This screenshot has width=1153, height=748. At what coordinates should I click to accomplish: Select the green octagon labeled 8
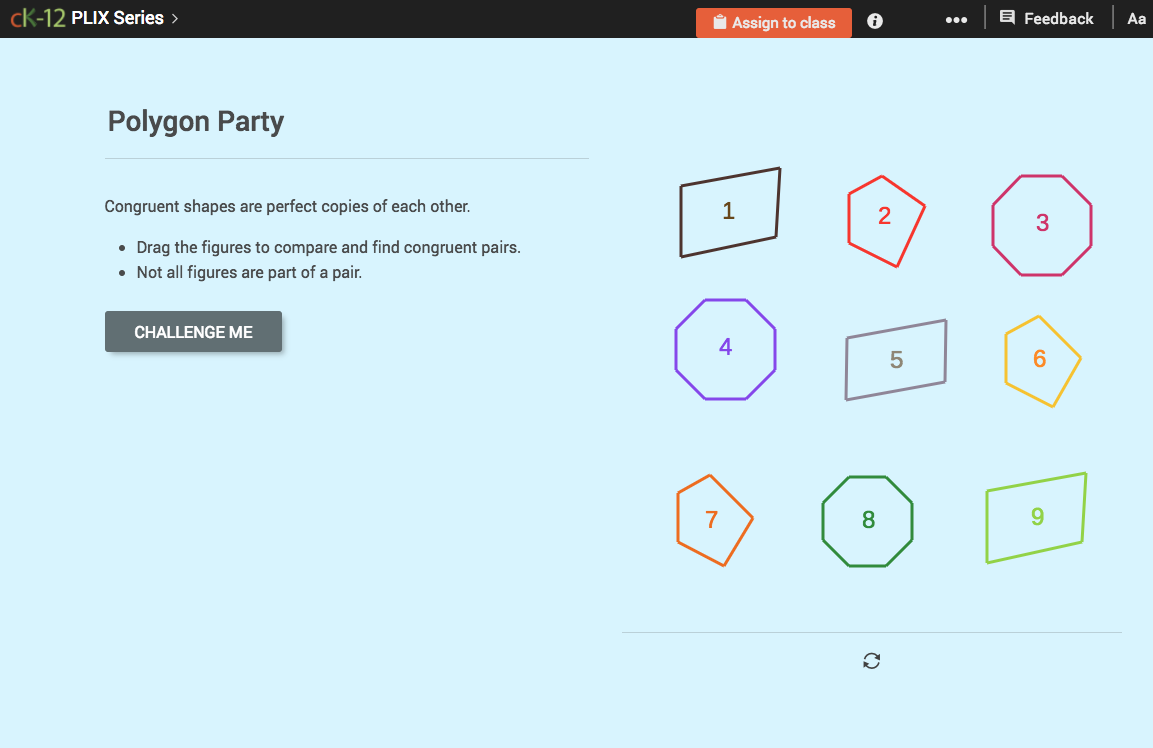pos(866,520)
